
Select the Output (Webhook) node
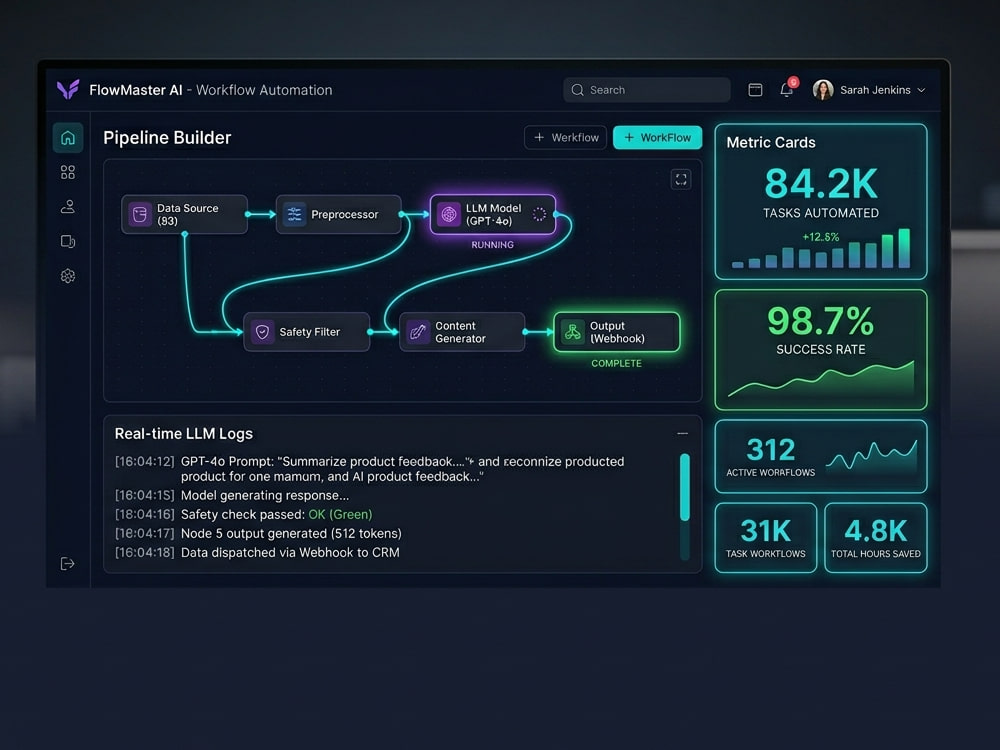pos(617,332)
